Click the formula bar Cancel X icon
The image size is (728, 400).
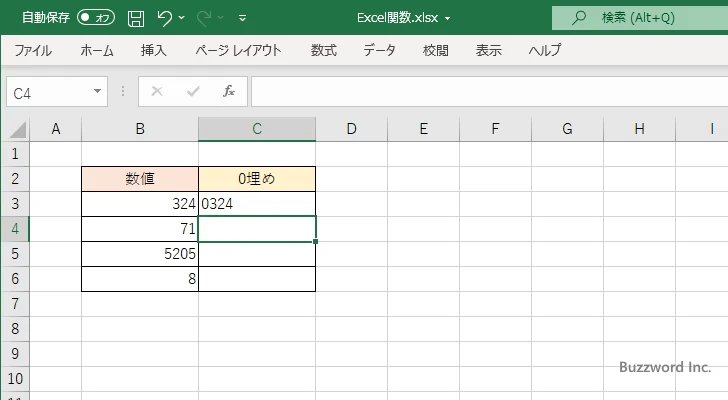pyautogui.click(x=157, y=91)
